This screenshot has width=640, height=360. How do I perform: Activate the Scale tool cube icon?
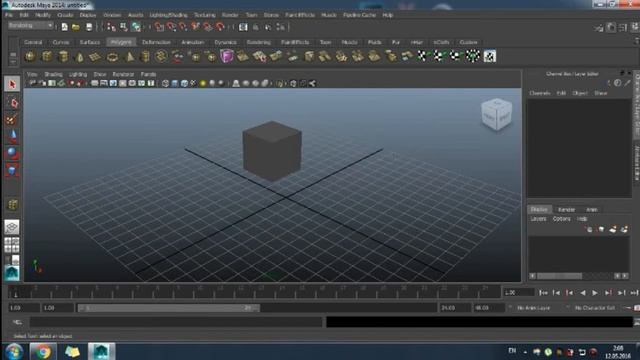pyautogui.click(x=12, y=170)
